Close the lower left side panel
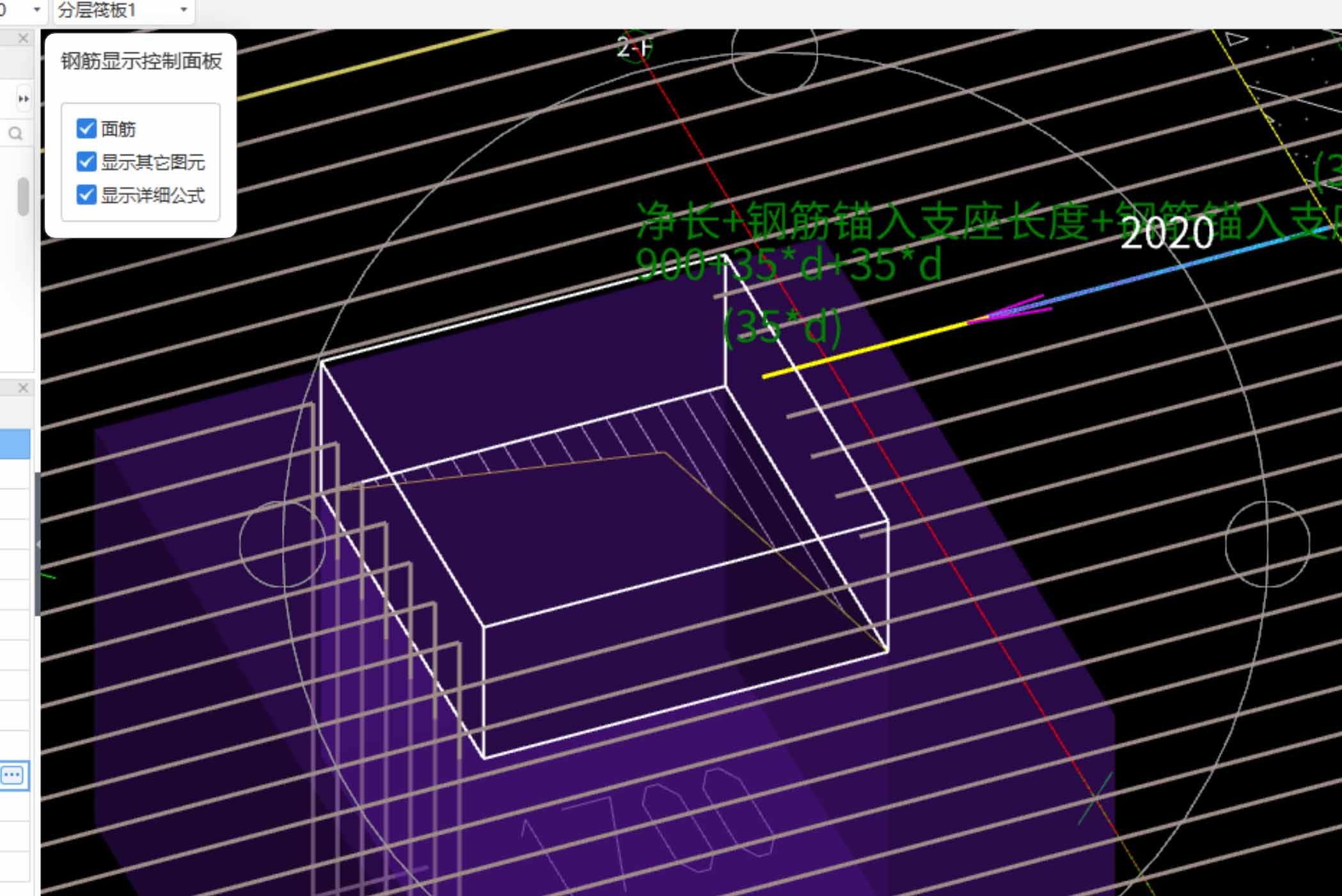Viewport: 1342px width, 896px height. tap(23, 388)
